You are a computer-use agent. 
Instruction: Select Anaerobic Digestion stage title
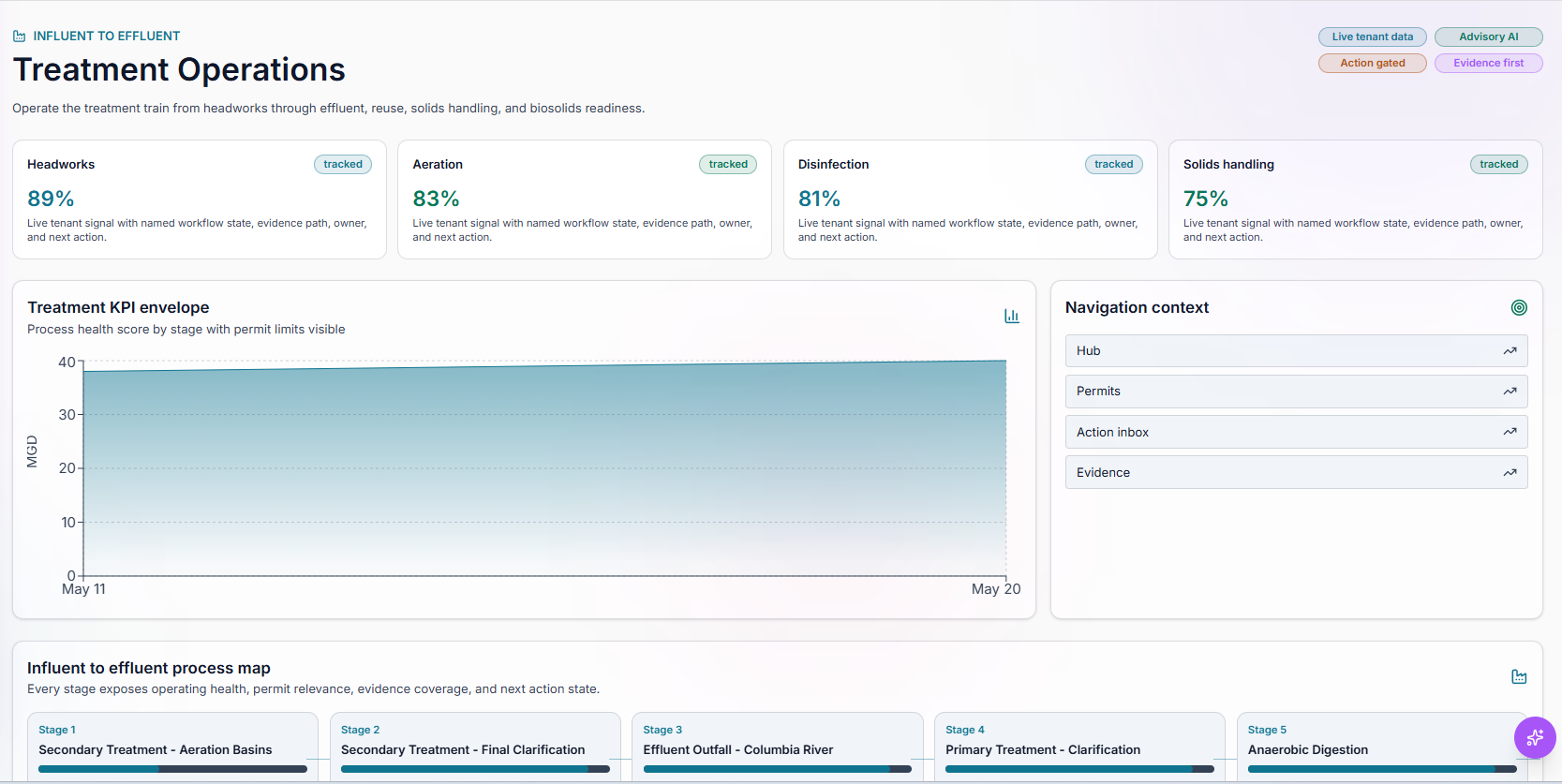coord(1308,750)
